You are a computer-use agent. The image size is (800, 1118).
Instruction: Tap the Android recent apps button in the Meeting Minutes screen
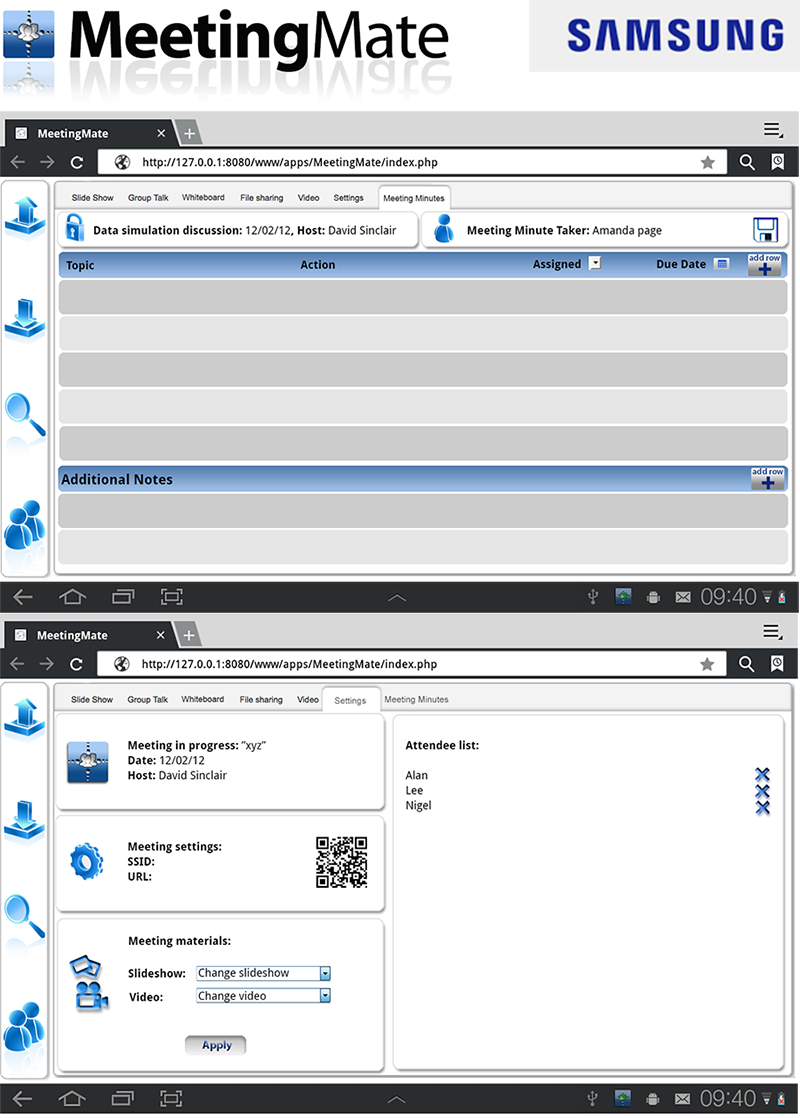(123, 597)
